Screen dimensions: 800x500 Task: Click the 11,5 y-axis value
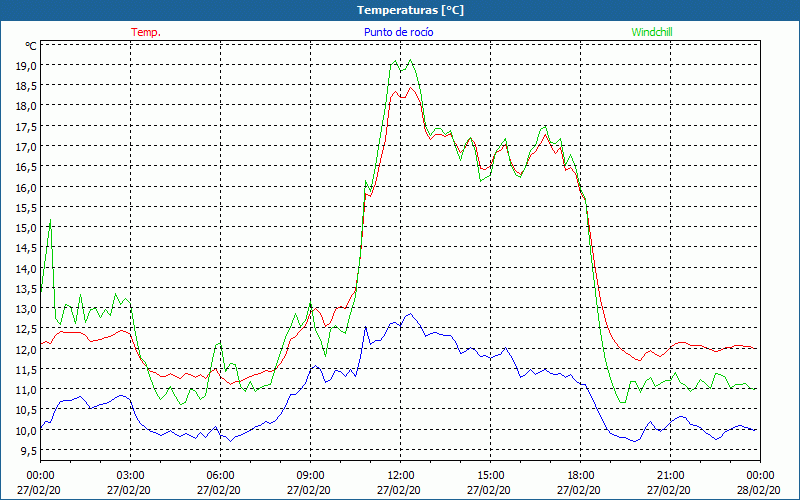point(27,369)
